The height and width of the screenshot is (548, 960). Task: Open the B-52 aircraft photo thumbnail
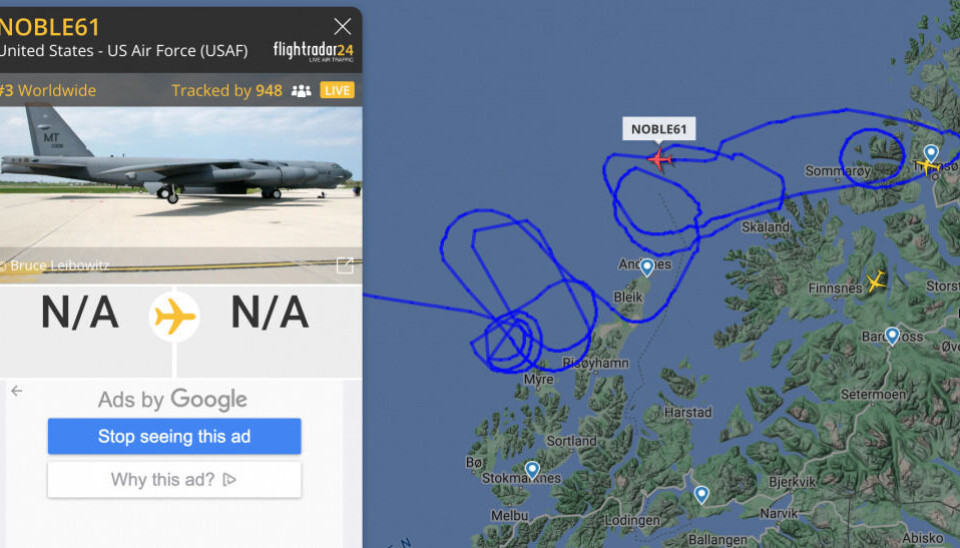pyautogui.click(x=181, y=195)
